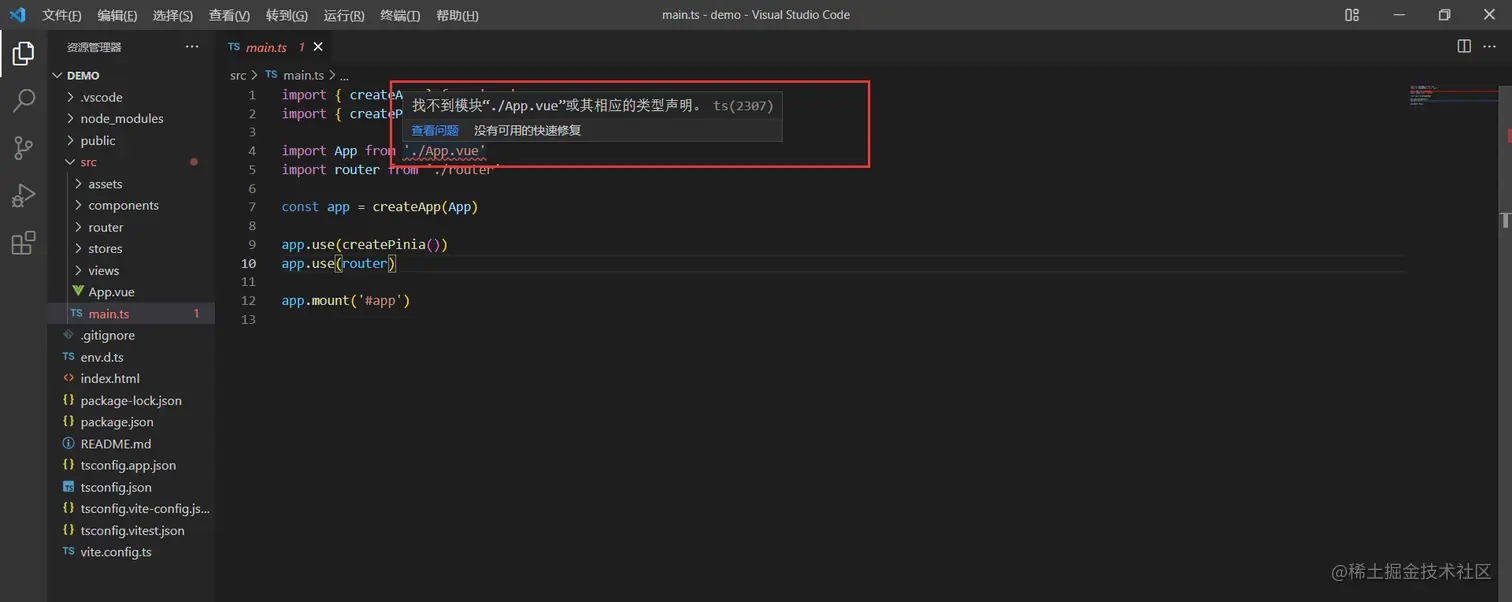Click the app.use(createPinia()) line
Image resolution: width=1512 pixels, height=602 pixels.
coord(364,245)
